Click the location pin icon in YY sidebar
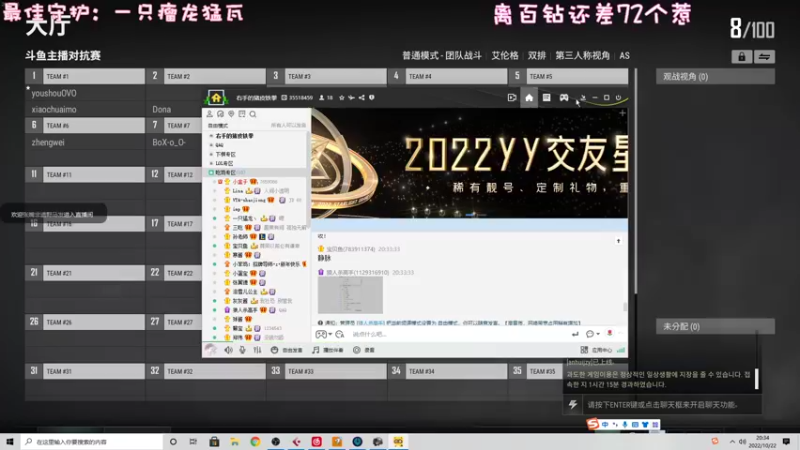Viewport: 800px width, 450px height. 231,114
